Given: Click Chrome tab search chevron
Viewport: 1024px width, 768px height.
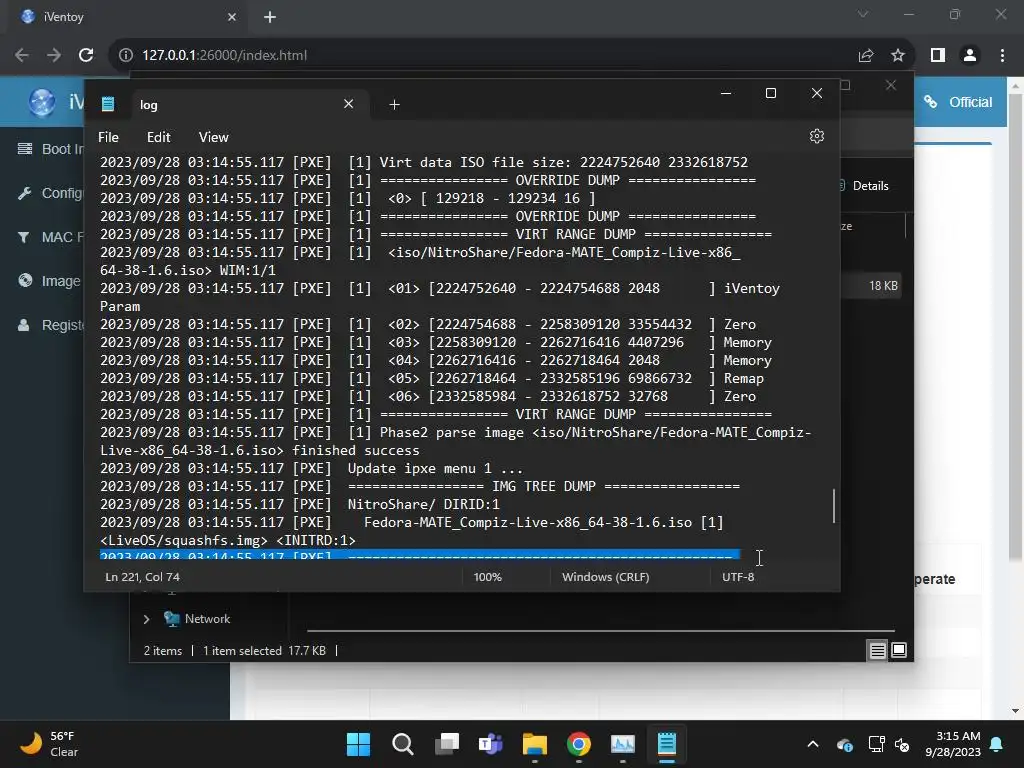Looking at the screenshot, I should click(863, 14).
